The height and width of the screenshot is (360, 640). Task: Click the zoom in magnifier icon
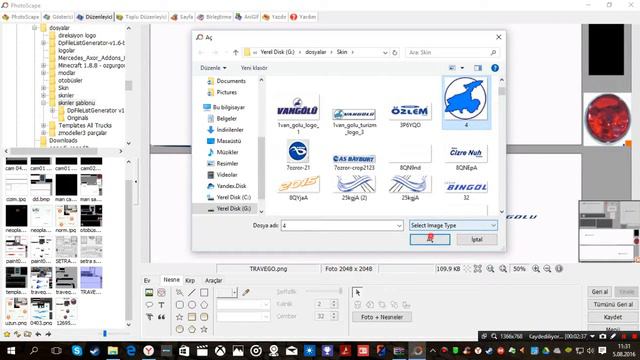[536, 269]
